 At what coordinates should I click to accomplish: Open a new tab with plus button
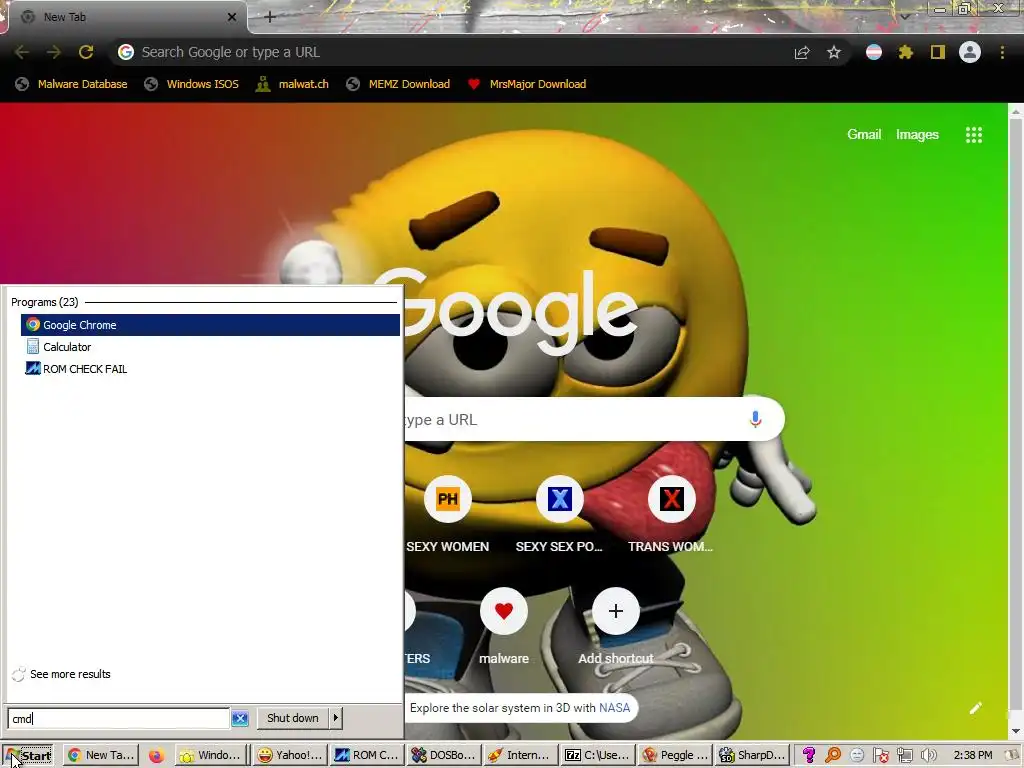tap(270, 17)
